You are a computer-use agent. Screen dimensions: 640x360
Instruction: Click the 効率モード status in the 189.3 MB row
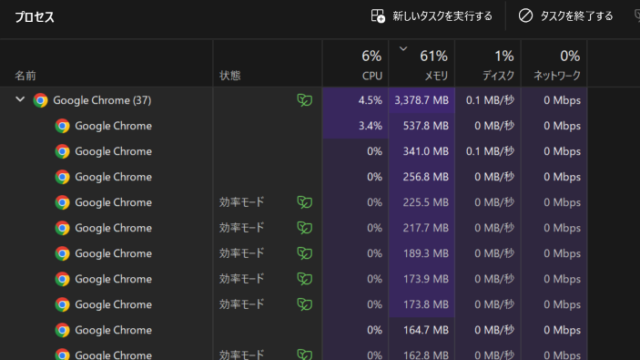[x=242, y=253]
